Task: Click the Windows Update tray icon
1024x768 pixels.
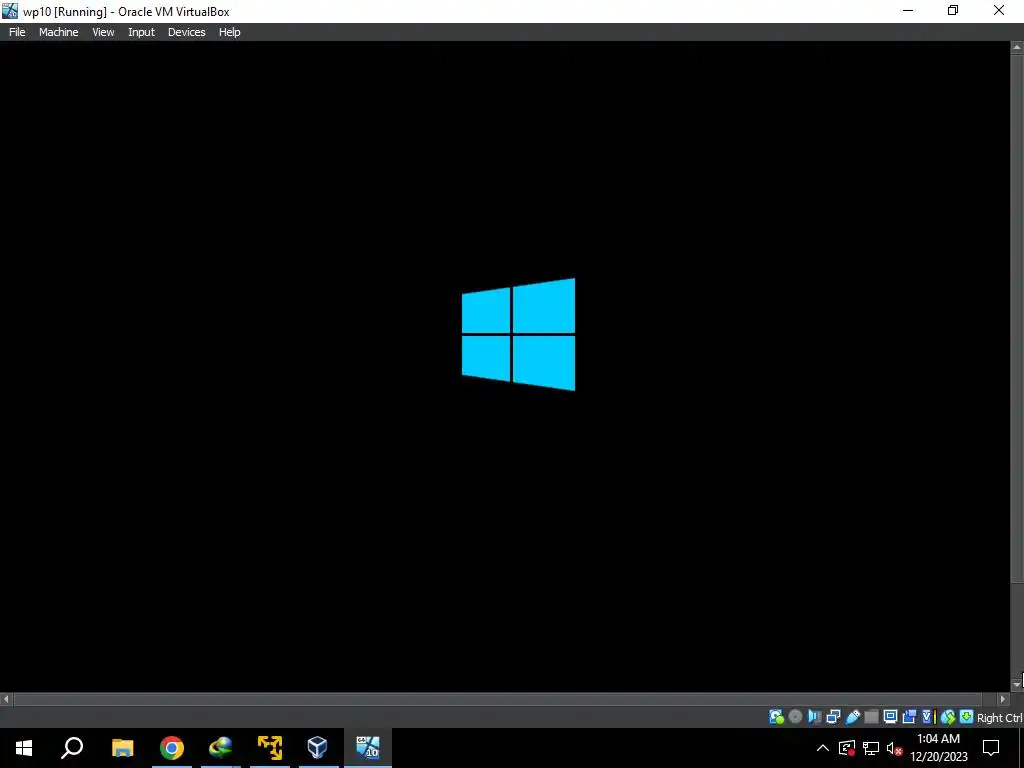Action: [x=847, y=748]
